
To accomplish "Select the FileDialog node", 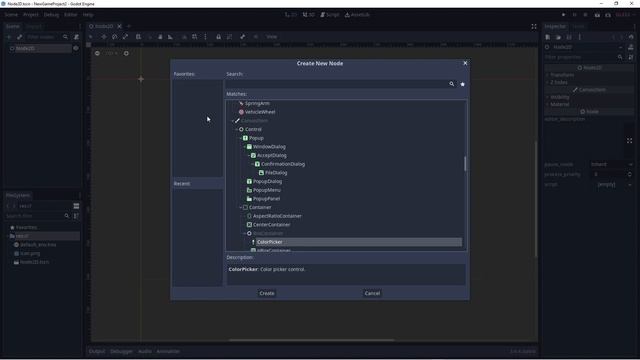I will point(276,173).
